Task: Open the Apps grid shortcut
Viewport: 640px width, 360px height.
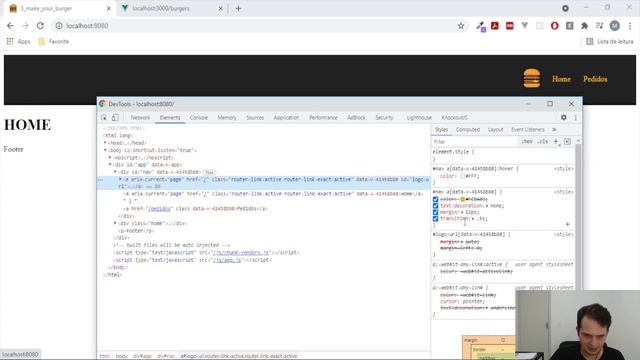Action: pyautogui.click(x=18, y=41)
